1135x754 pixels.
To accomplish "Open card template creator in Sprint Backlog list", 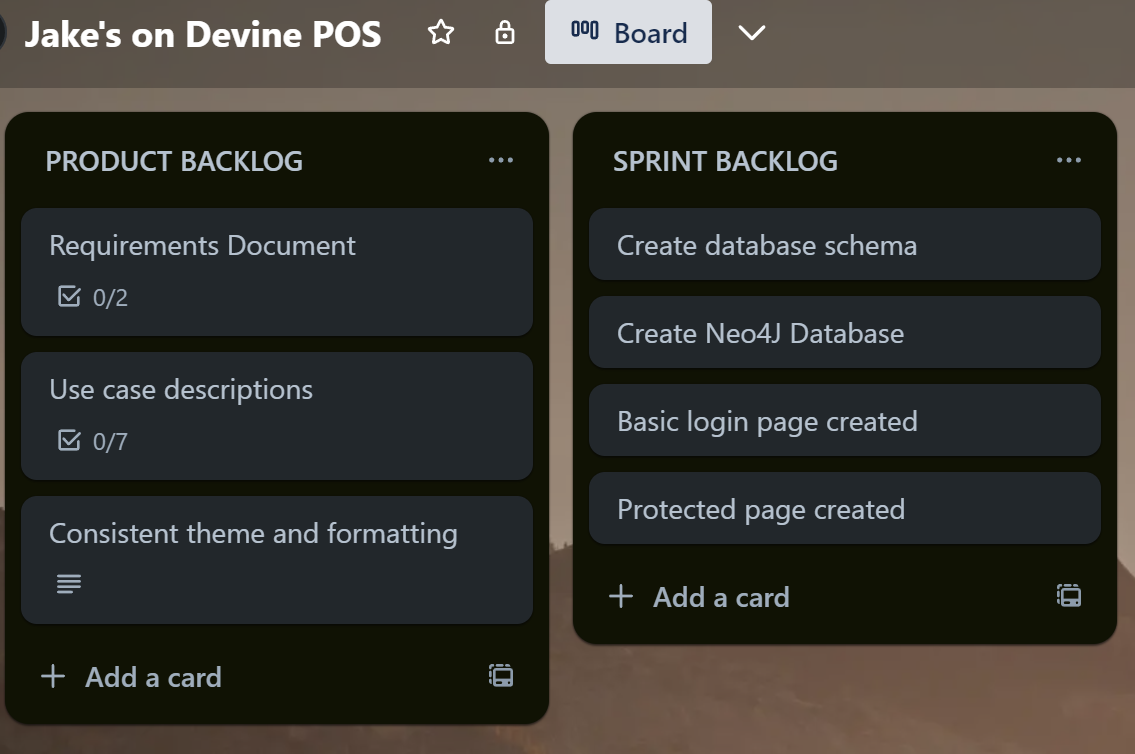I will coord(1069,595).
